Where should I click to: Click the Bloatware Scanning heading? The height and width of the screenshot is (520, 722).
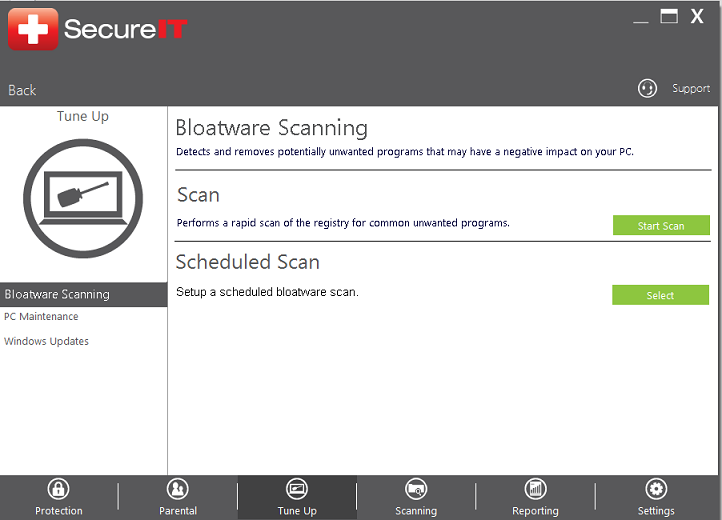[x=272, y=128]
